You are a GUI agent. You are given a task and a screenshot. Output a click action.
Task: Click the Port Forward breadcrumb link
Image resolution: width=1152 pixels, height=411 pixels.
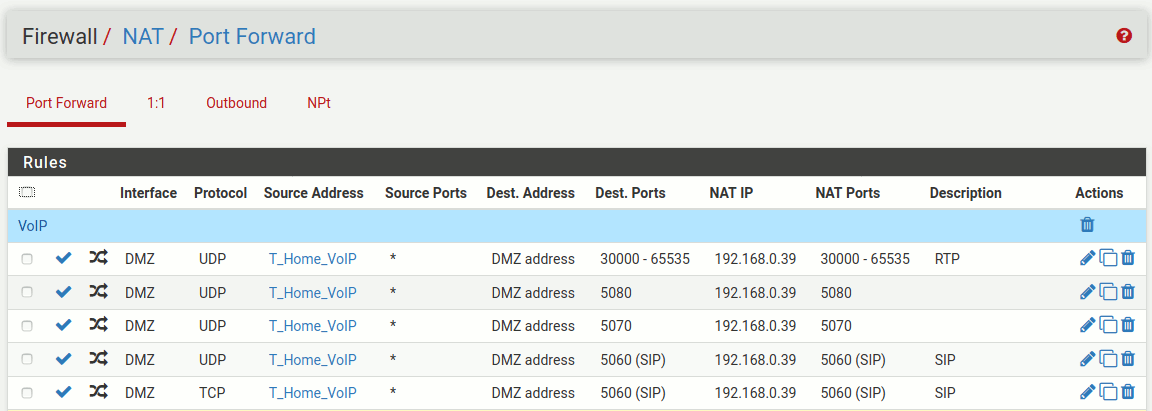coord(252,37)
